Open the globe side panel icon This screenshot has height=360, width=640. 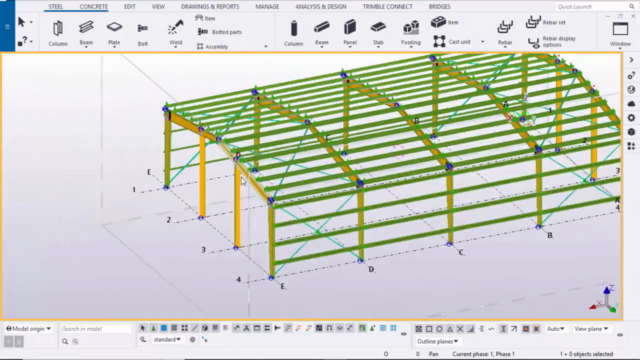point(631,89)
